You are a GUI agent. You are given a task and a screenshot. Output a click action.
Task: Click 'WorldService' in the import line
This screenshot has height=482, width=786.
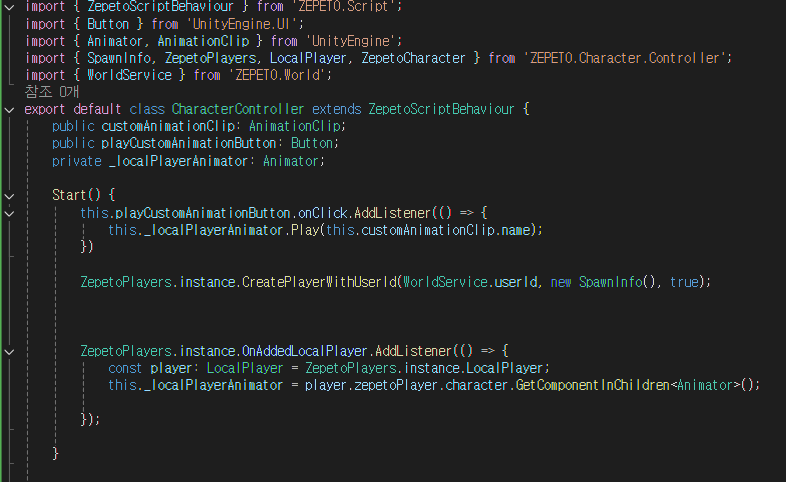[x=129, y=75]
